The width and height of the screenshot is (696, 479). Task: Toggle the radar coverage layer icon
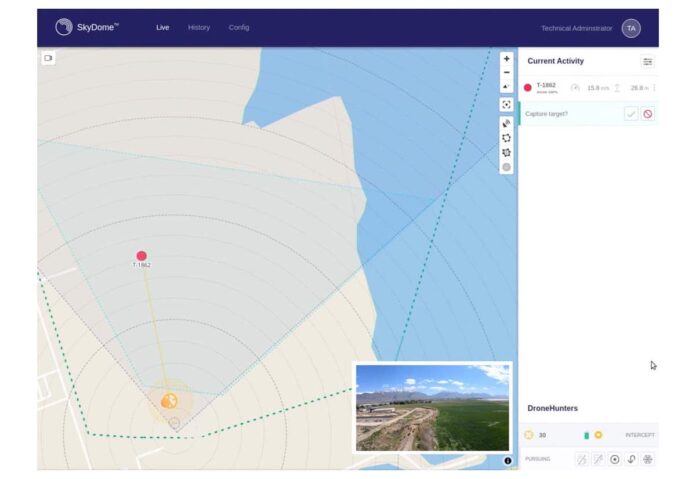[506, 124]
